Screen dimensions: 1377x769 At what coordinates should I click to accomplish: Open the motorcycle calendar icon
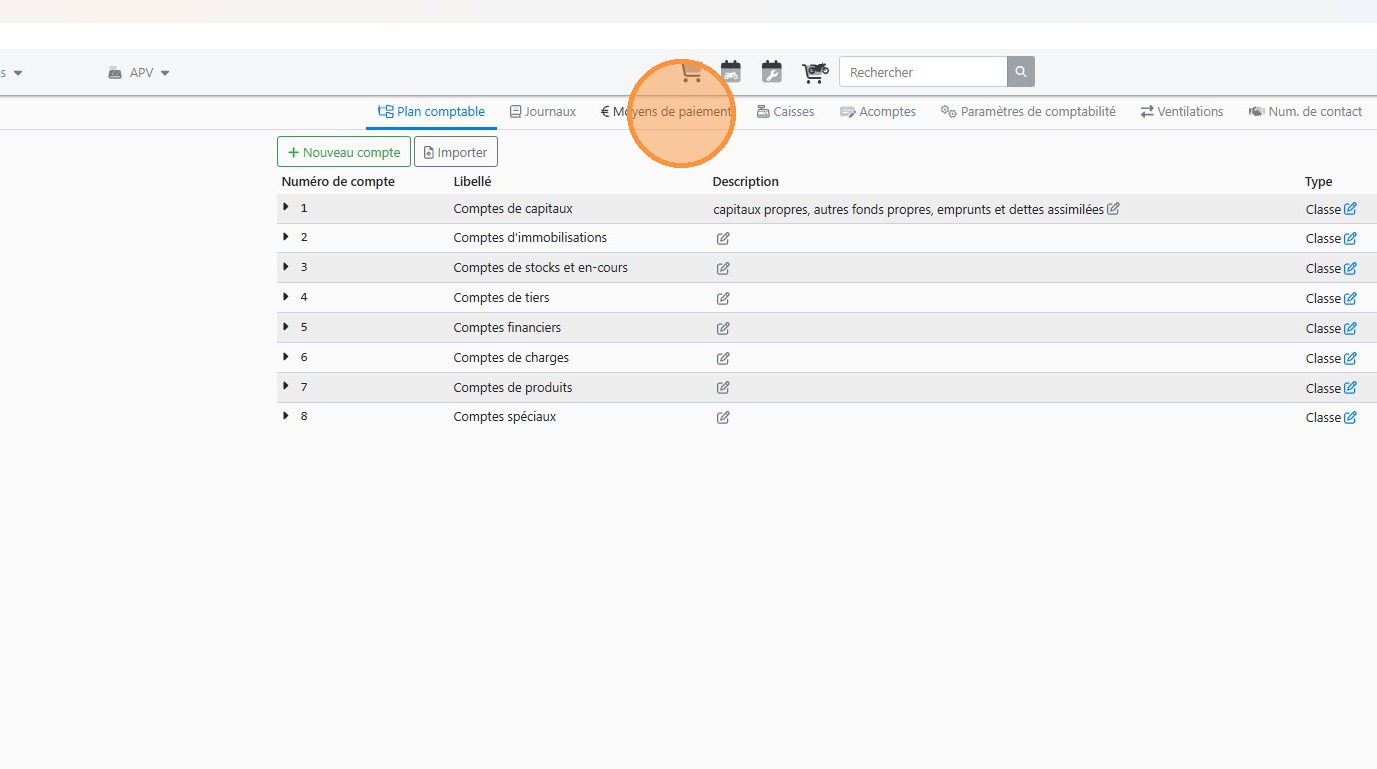731,72
